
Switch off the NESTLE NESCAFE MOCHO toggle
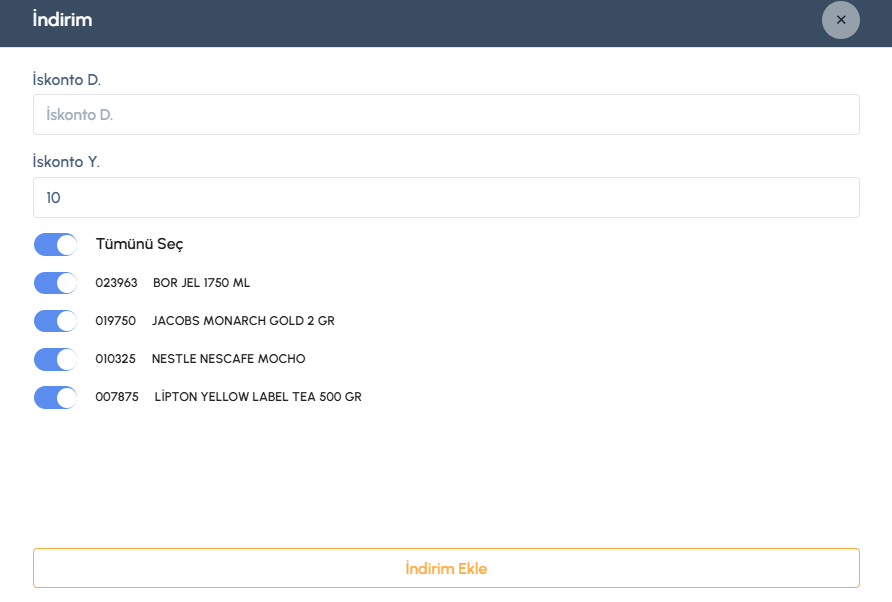[x=56, y=359]
